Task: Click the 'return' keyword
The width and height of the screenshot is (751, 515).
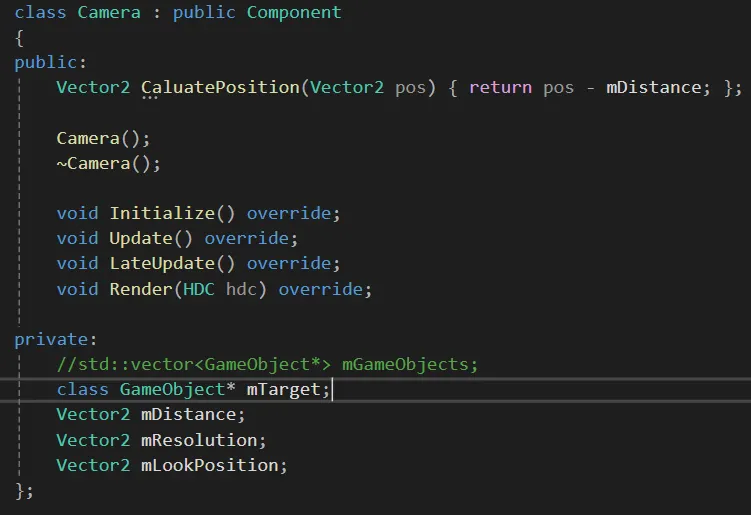Action: point(500,88)
